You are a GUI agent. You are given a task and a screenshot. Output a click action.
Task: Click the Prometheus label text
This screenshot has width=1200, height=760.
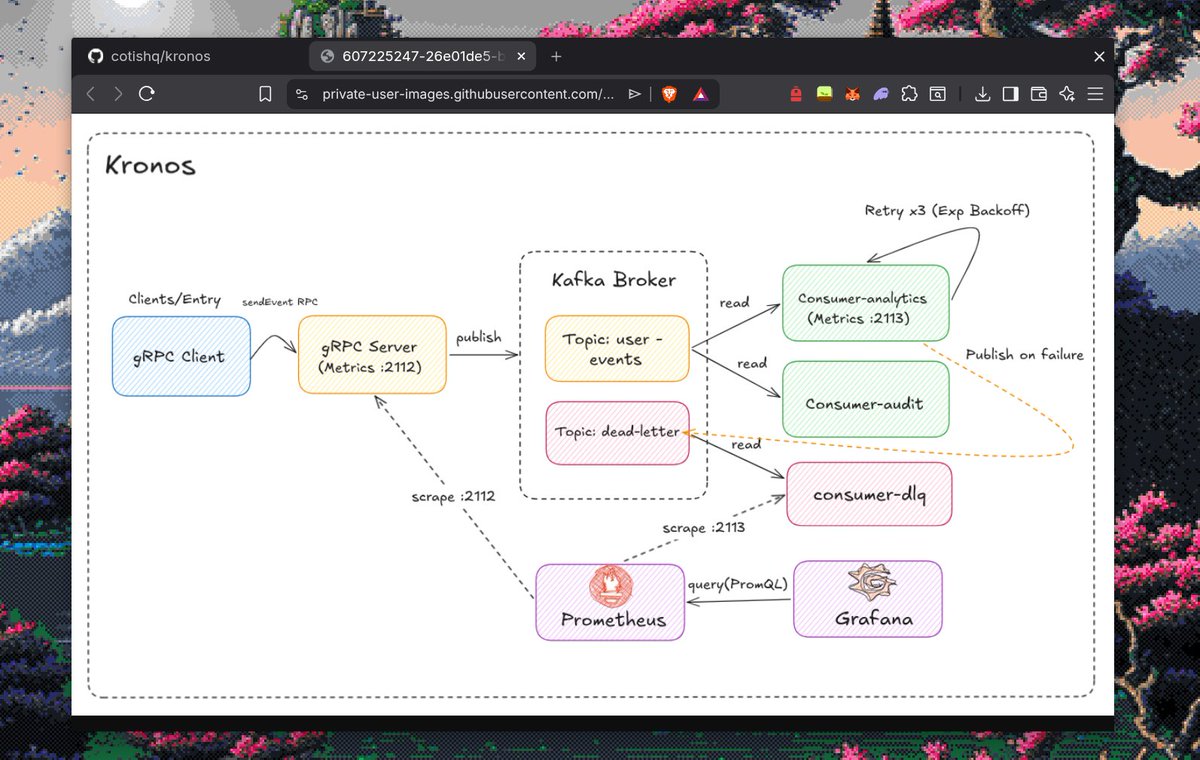pos(613,620)
